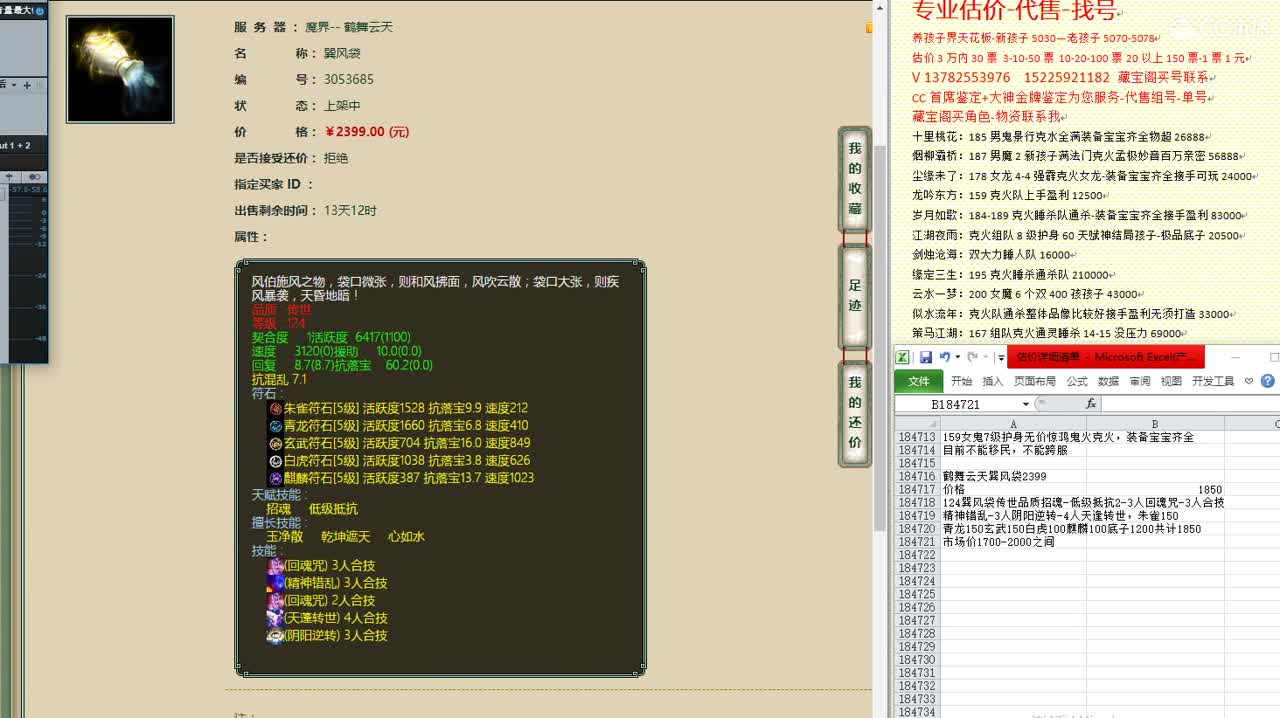The image size is (1280, 718).
Task: Click the 缘定三生 listing line in document
Action: (x=1014, y=275)
